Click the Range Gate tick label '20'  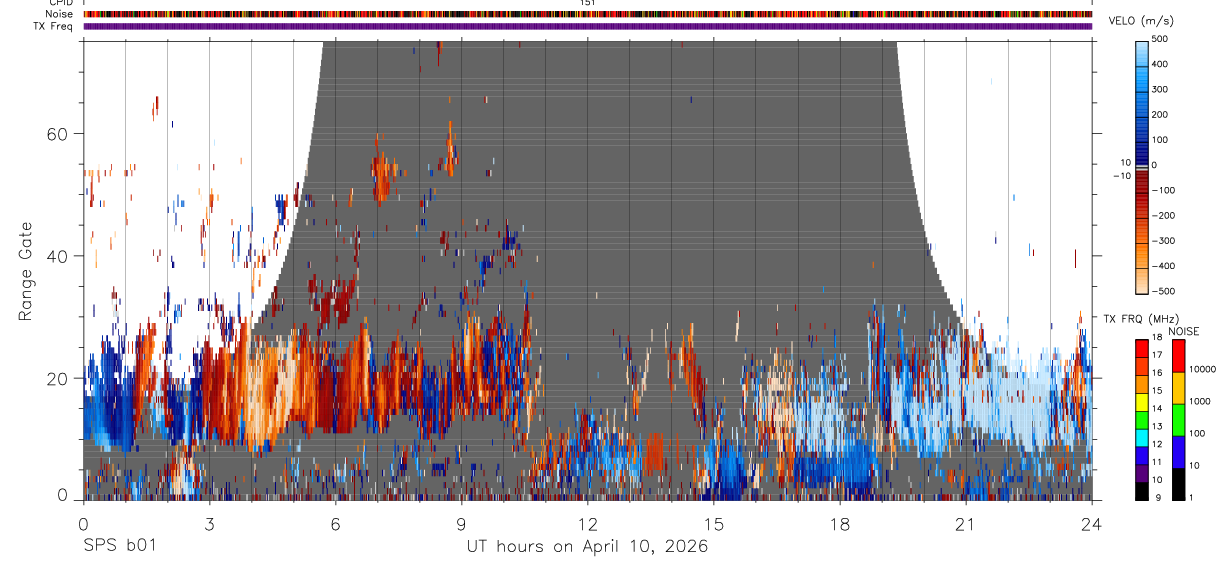(58, 378)
